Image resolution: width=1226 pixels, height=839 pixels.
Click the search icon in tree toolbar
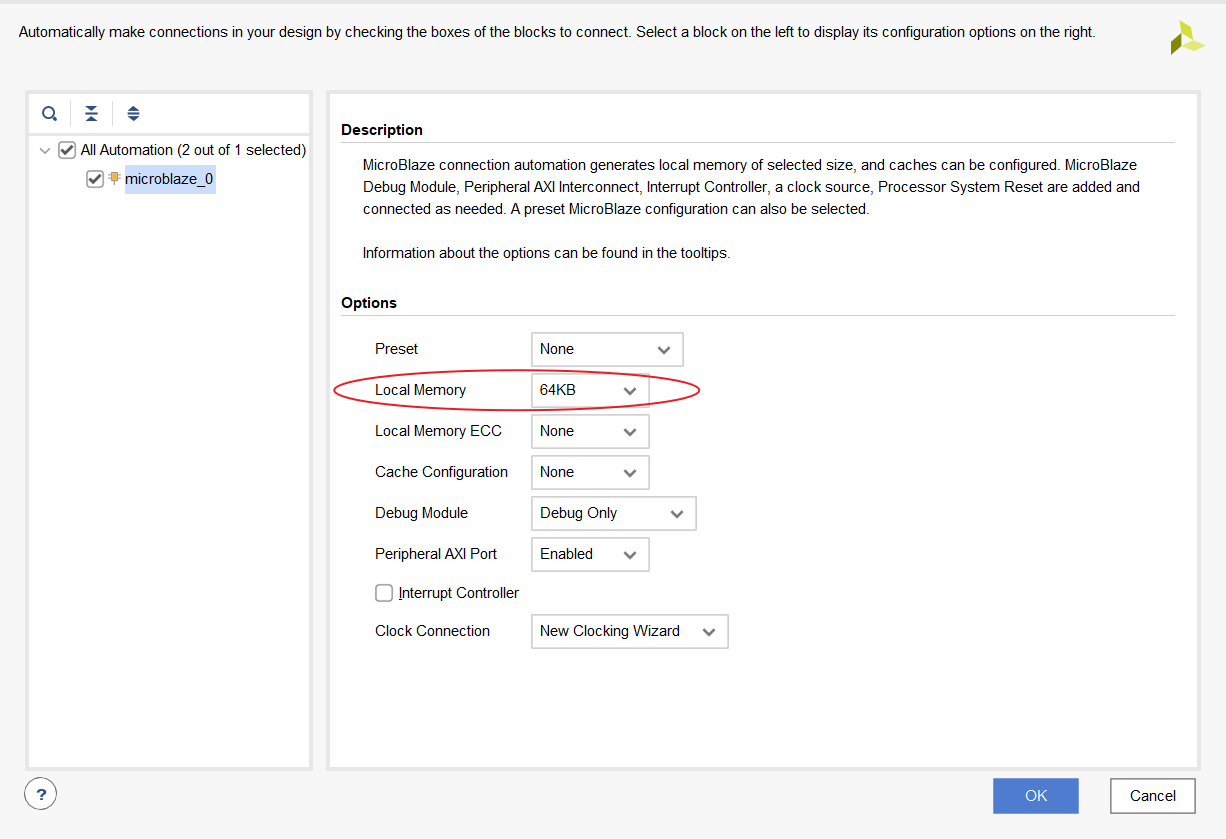(49, 113)
